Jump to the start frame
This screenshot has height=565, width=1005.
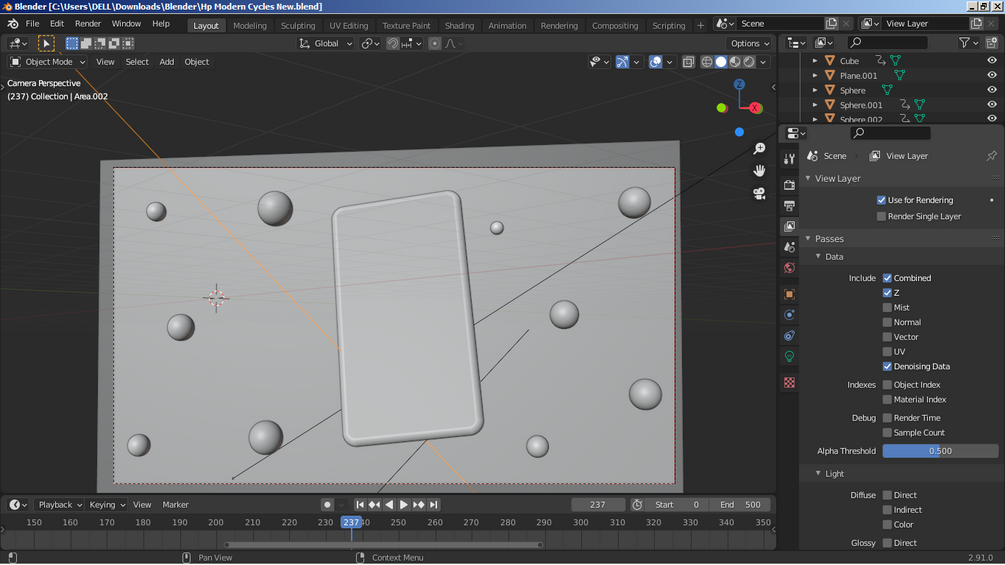360,505
